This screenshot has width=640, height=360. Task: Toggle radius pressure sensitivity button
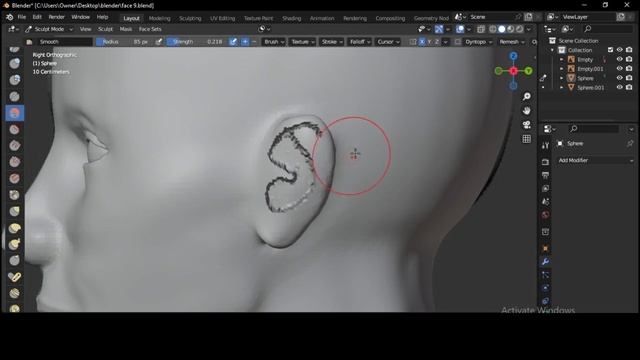pyautogui.click(x=159, y=42)
